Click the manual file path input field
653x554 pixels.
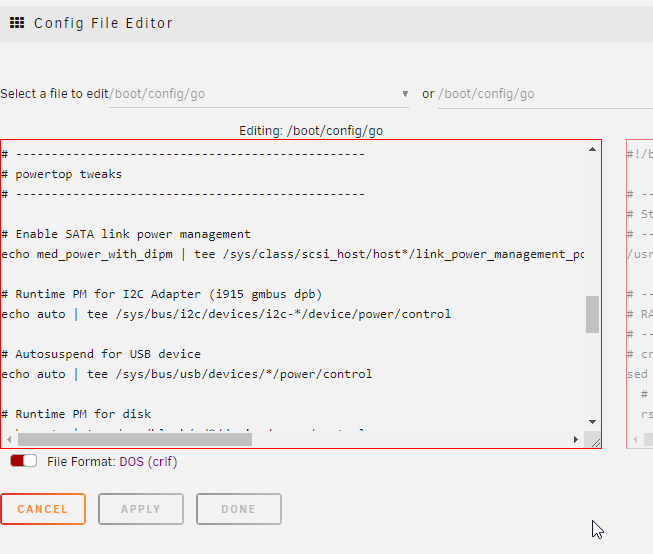point(545,94)
